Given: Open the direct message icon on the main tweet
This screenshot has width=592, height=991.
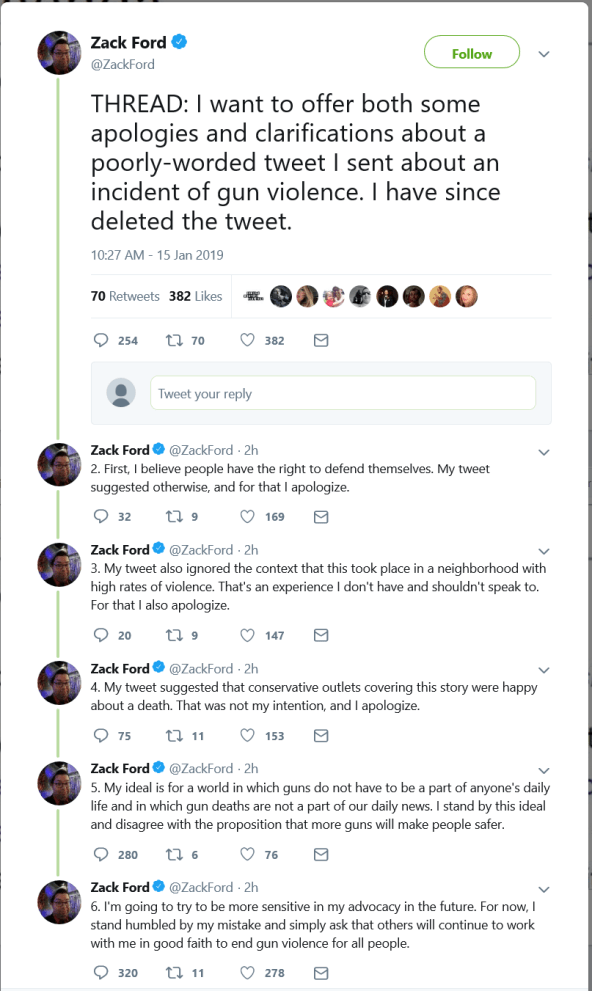Looking at the screenshot, I should pyautogui.click(x=320, y=340).
